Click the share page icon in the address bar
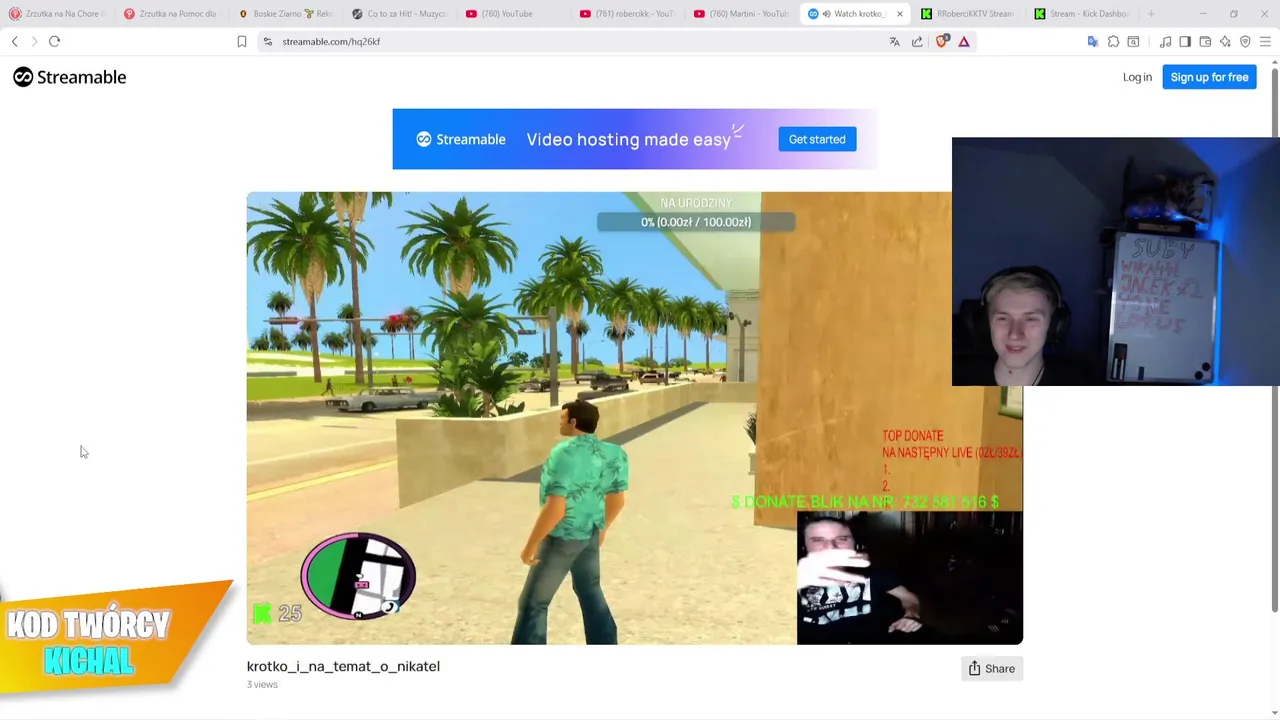 click(x=917, y=41)
